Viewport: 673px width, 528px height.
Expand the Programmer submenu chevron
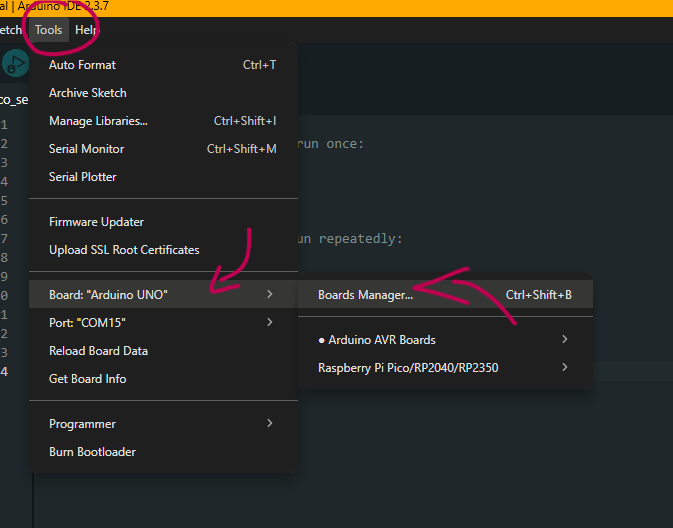pos(269,424)
